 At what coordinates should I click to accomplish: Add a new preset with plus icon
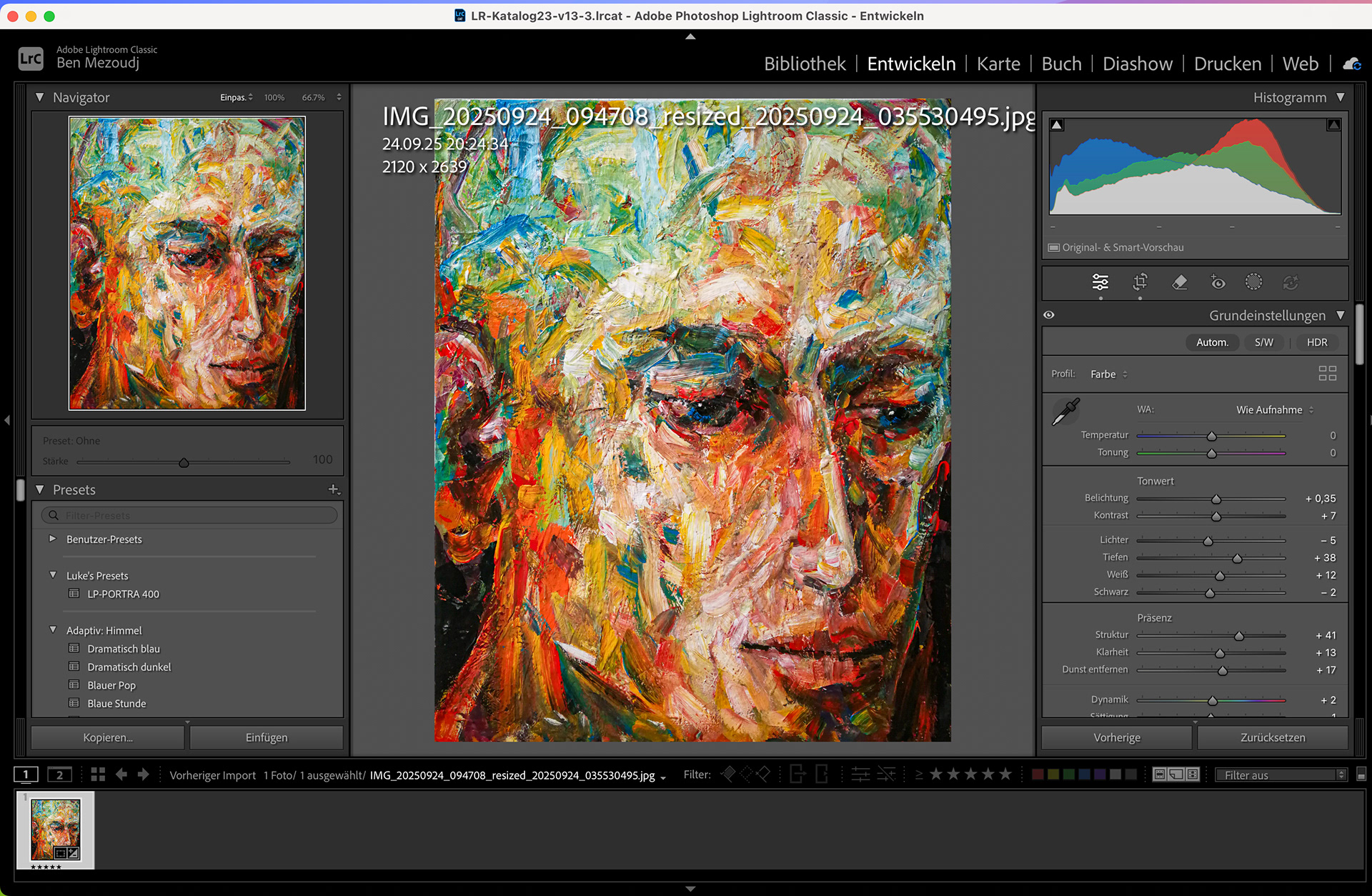(334, 489)
